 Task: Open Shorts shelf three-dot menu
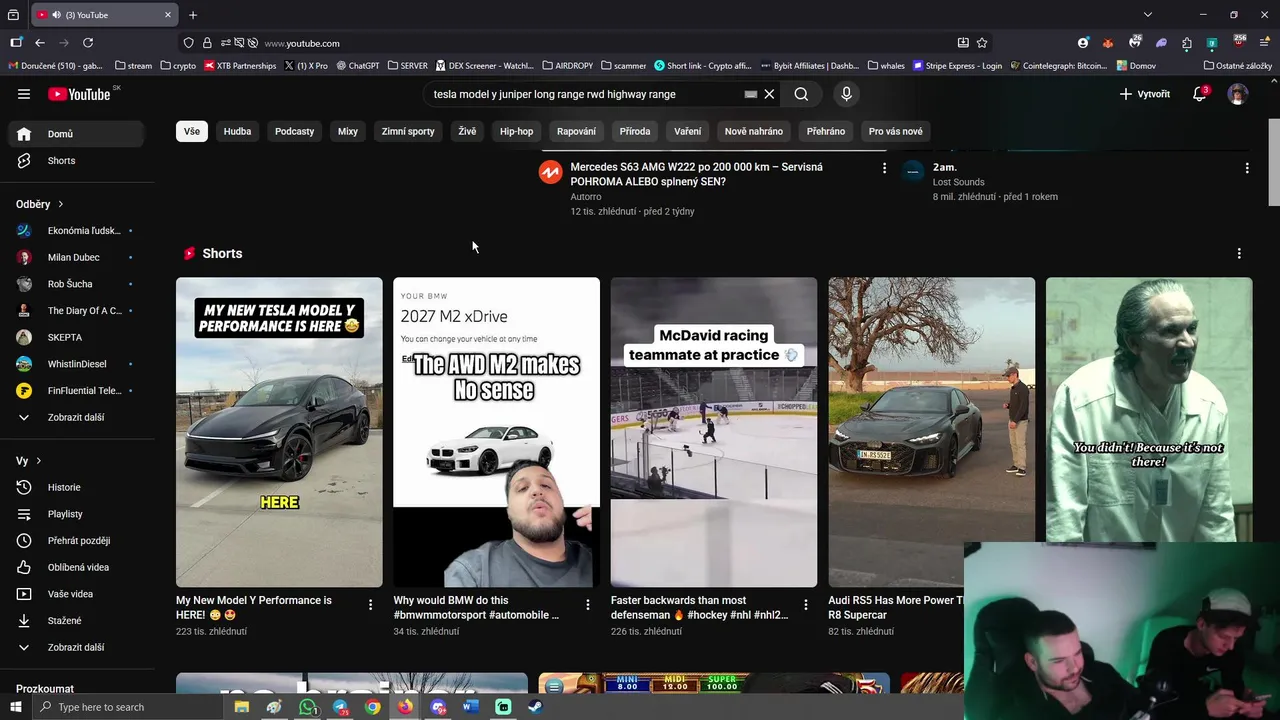[1239, 254]
